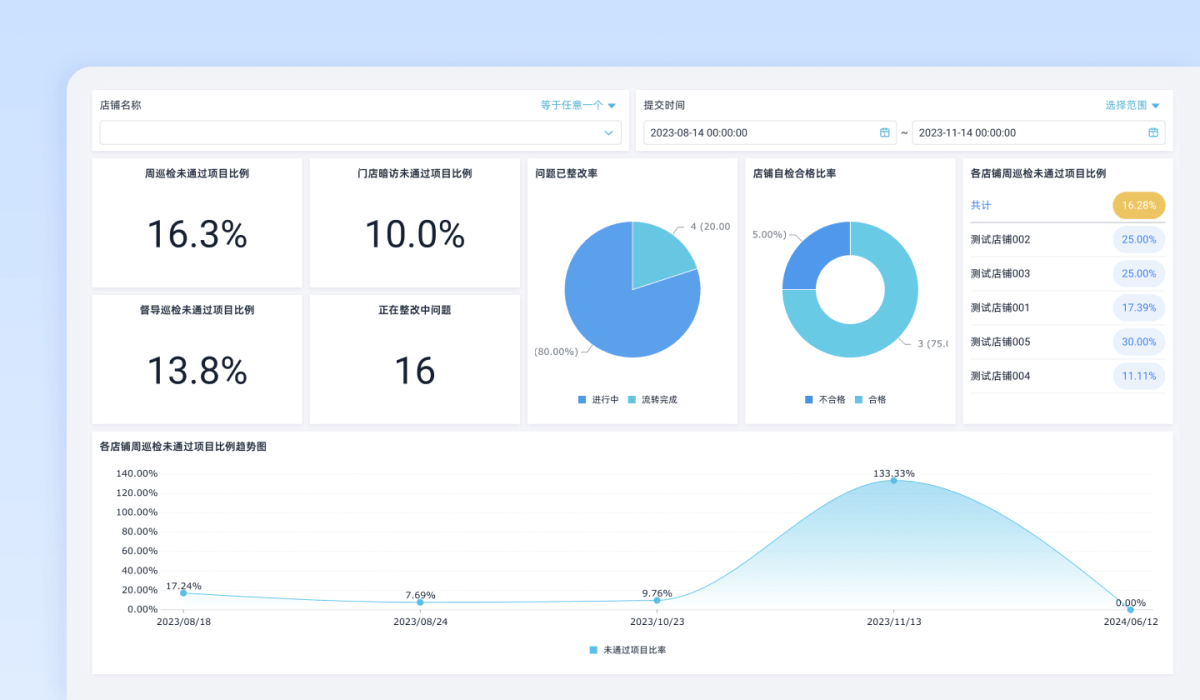This screenshot has width=1200, height=700.
Task: Select row 测试店铺002
Action: [x=1068, y=240]
